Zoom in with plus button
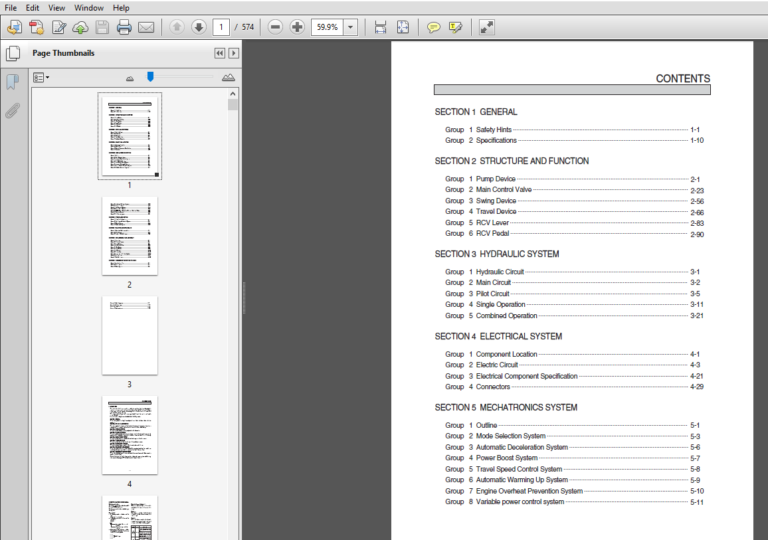 click(x=297, y=27)
